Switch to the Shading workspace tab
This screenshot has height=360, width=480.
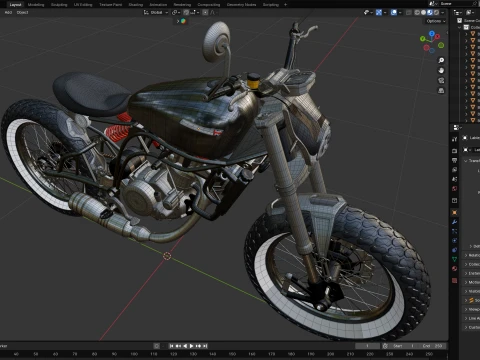pos(136,5)
